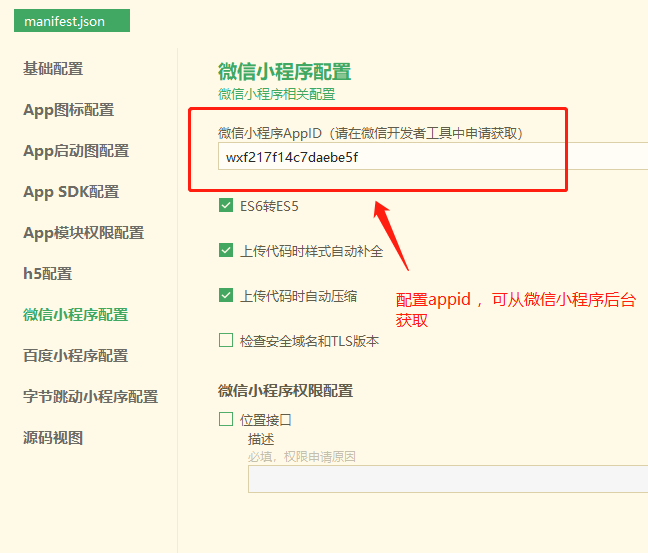Go to 字节跳动小程序配置 section
Viewport: 648px width, 553px height.
[x=91, y=396]
